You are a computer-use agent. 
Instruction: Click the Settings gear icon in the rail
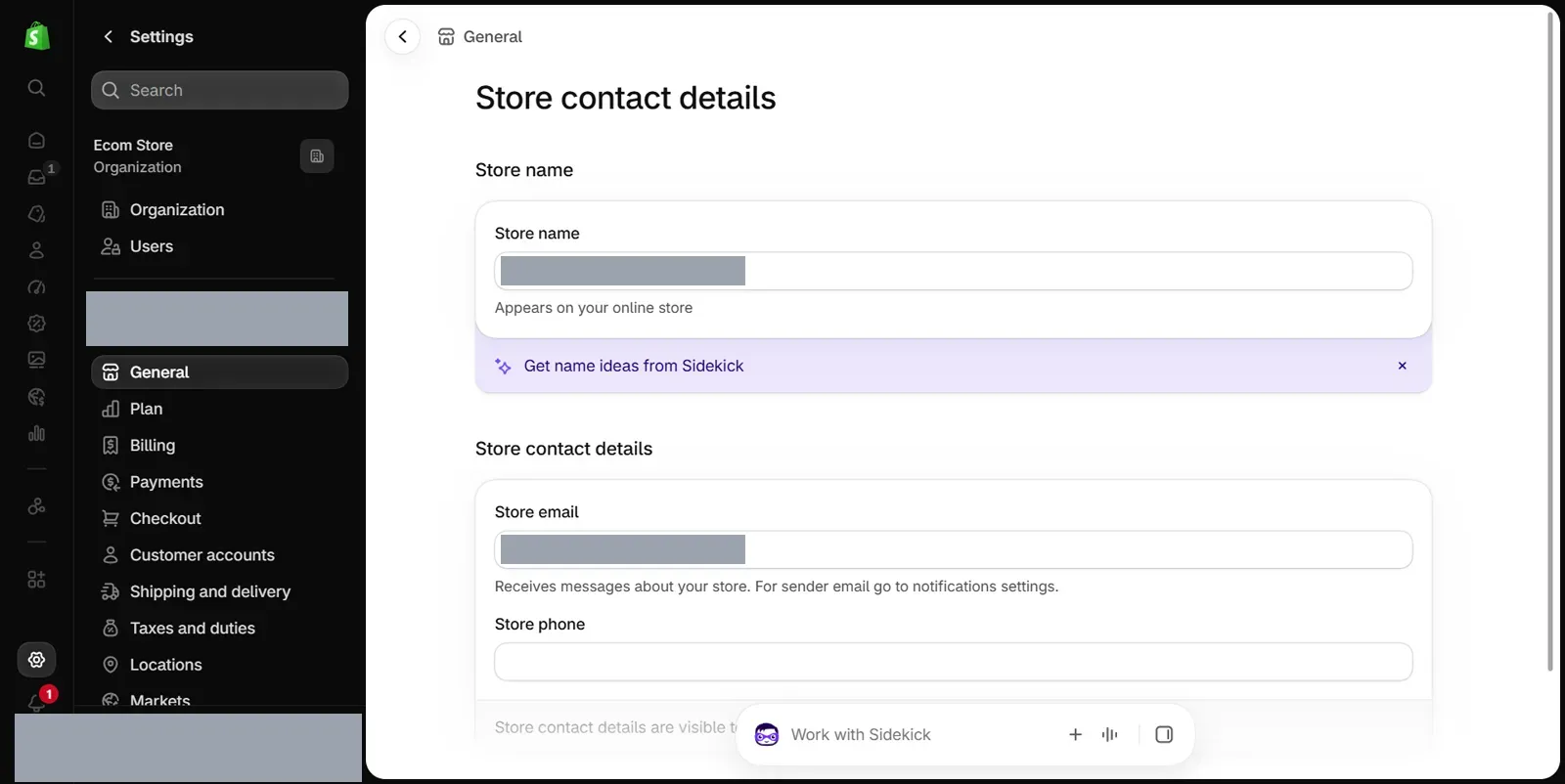(36, 660)
